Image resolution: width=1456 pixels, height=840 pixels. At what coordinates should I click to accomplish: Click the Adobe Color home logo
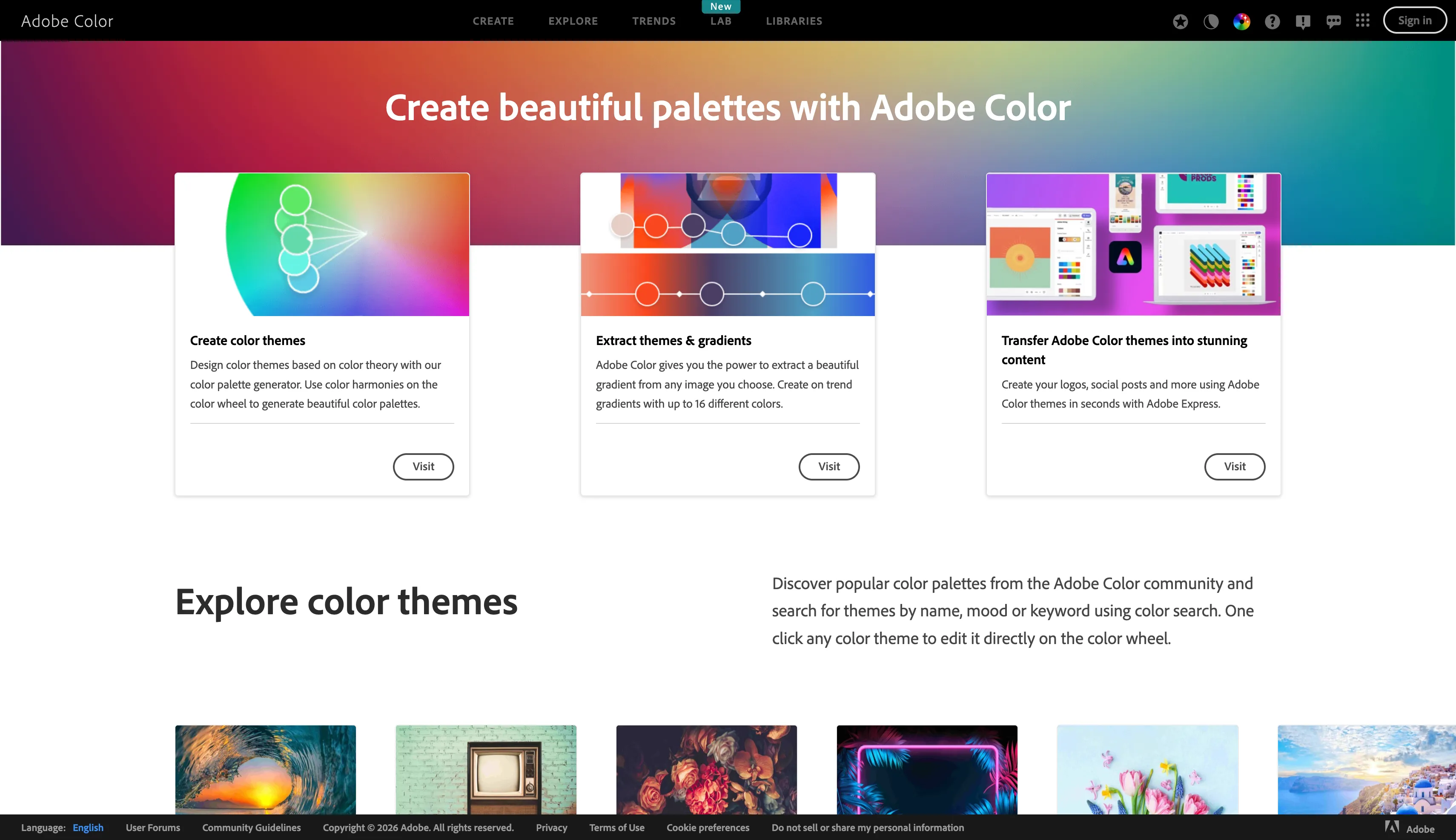pos(67,21)
